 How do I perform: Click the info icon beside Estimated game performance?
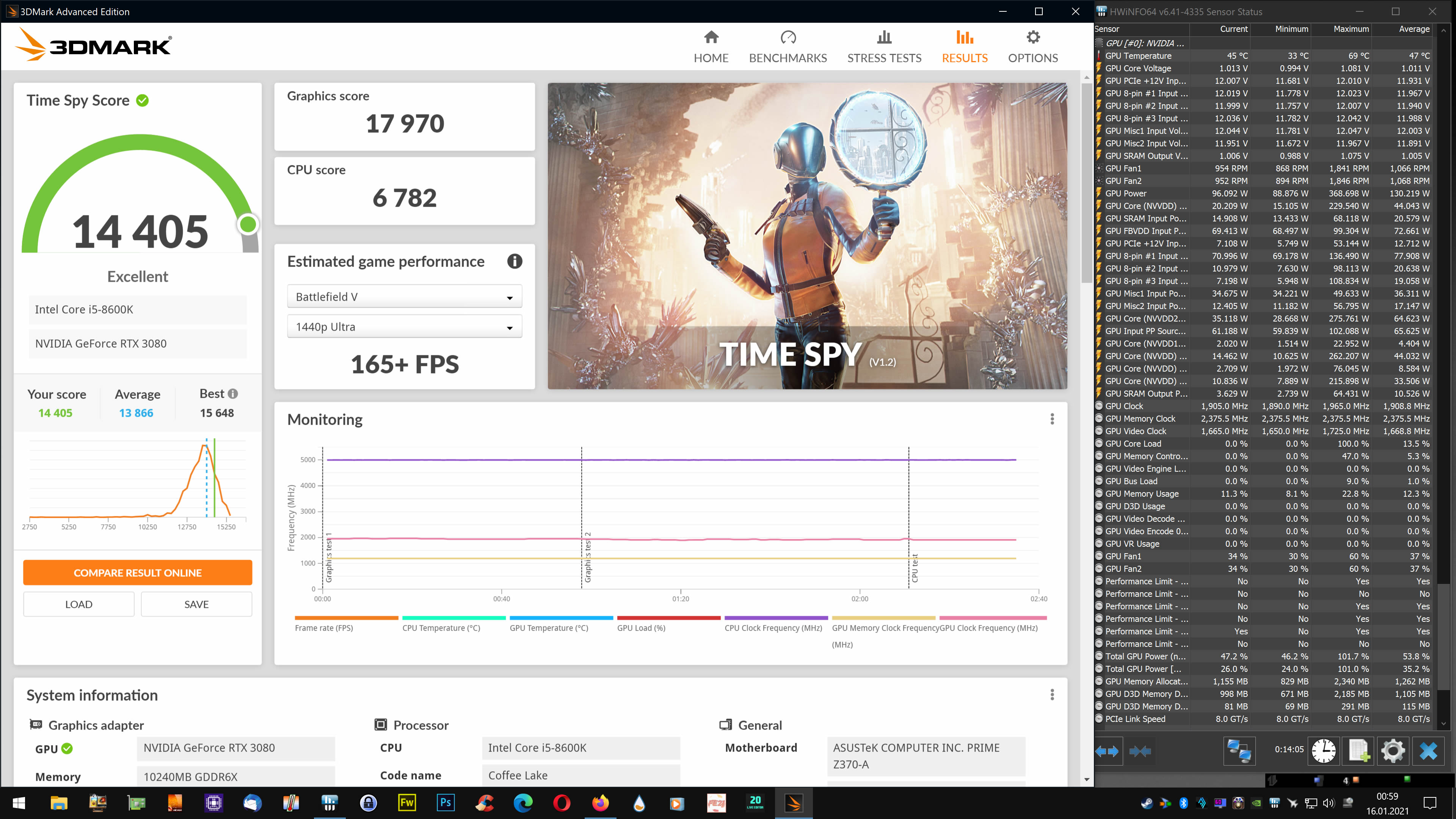coord(515,261)
